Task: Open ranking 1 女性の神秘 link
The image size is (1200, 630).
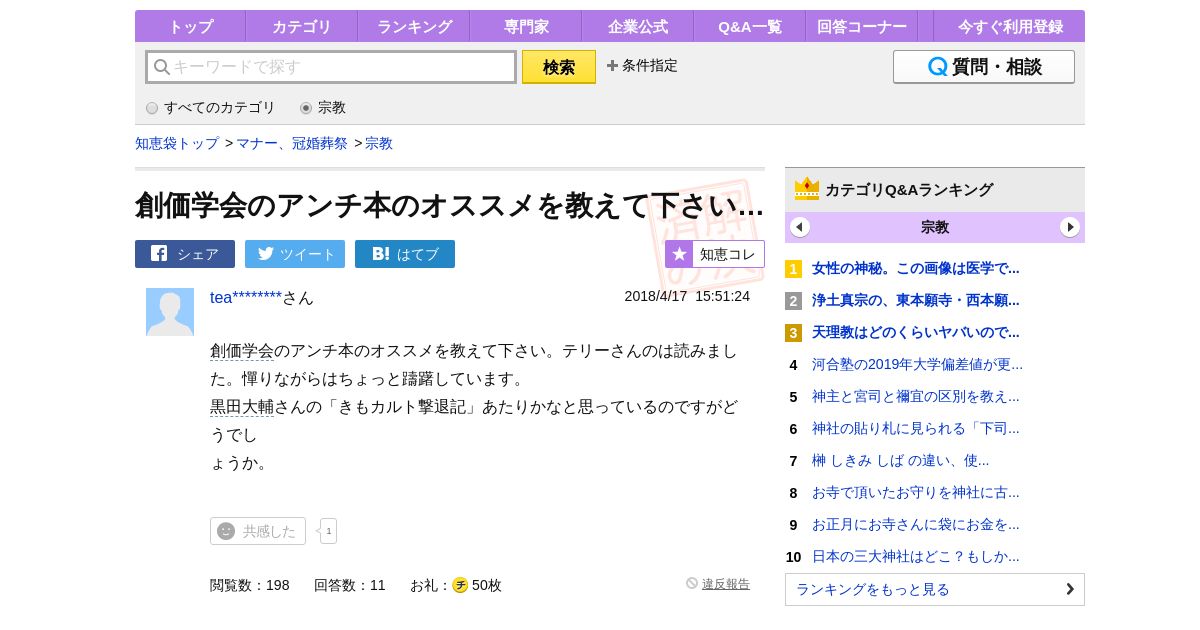Action: pyautogui.click(x=915, y=268)
